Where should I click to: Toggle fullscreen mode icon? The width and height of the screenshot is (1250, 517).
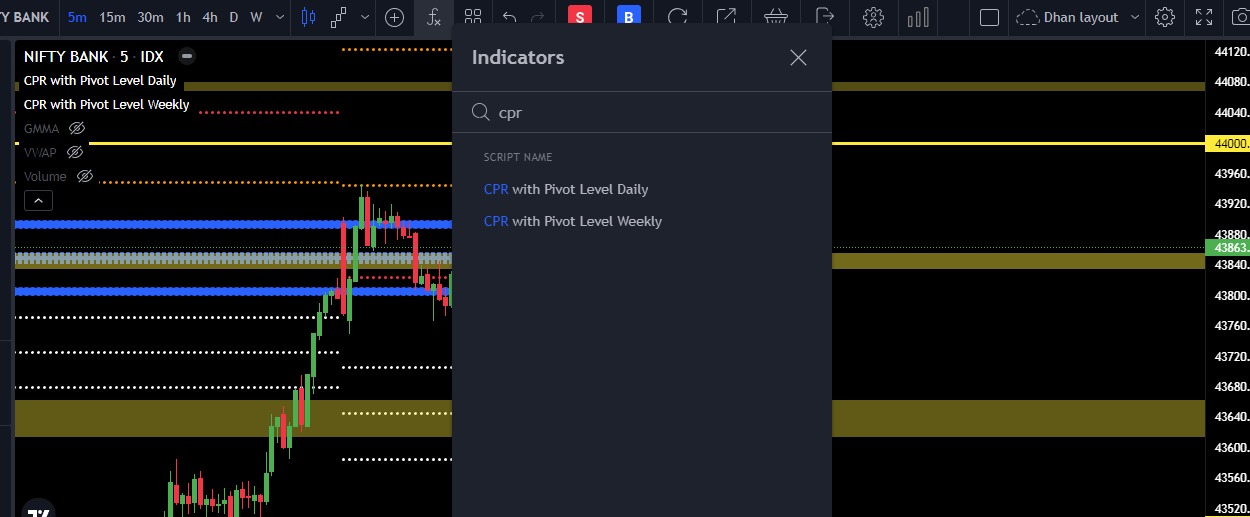1204,17
